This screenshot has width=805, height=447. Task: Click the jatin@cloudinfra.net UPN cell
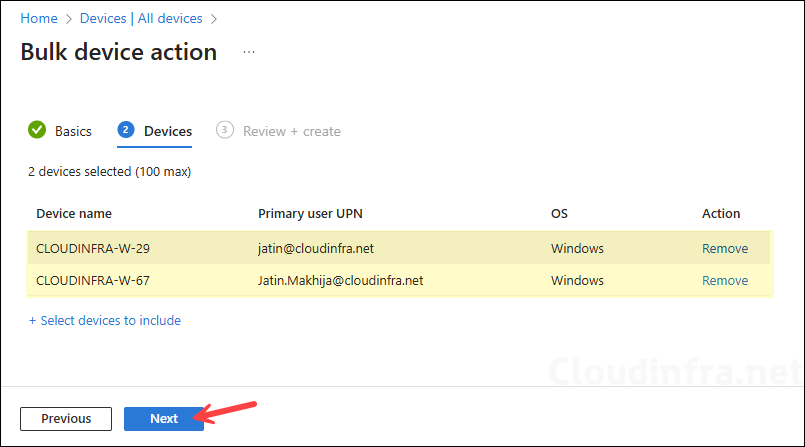point(316,248)
